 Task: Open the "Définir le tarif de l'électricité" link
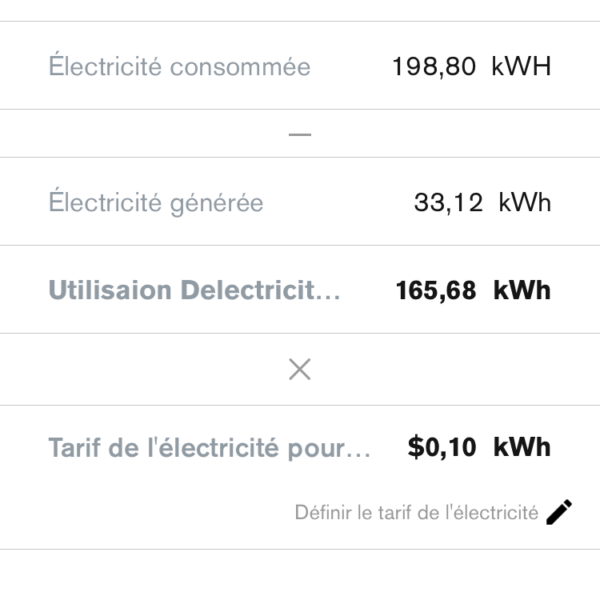tap(416, 513)
